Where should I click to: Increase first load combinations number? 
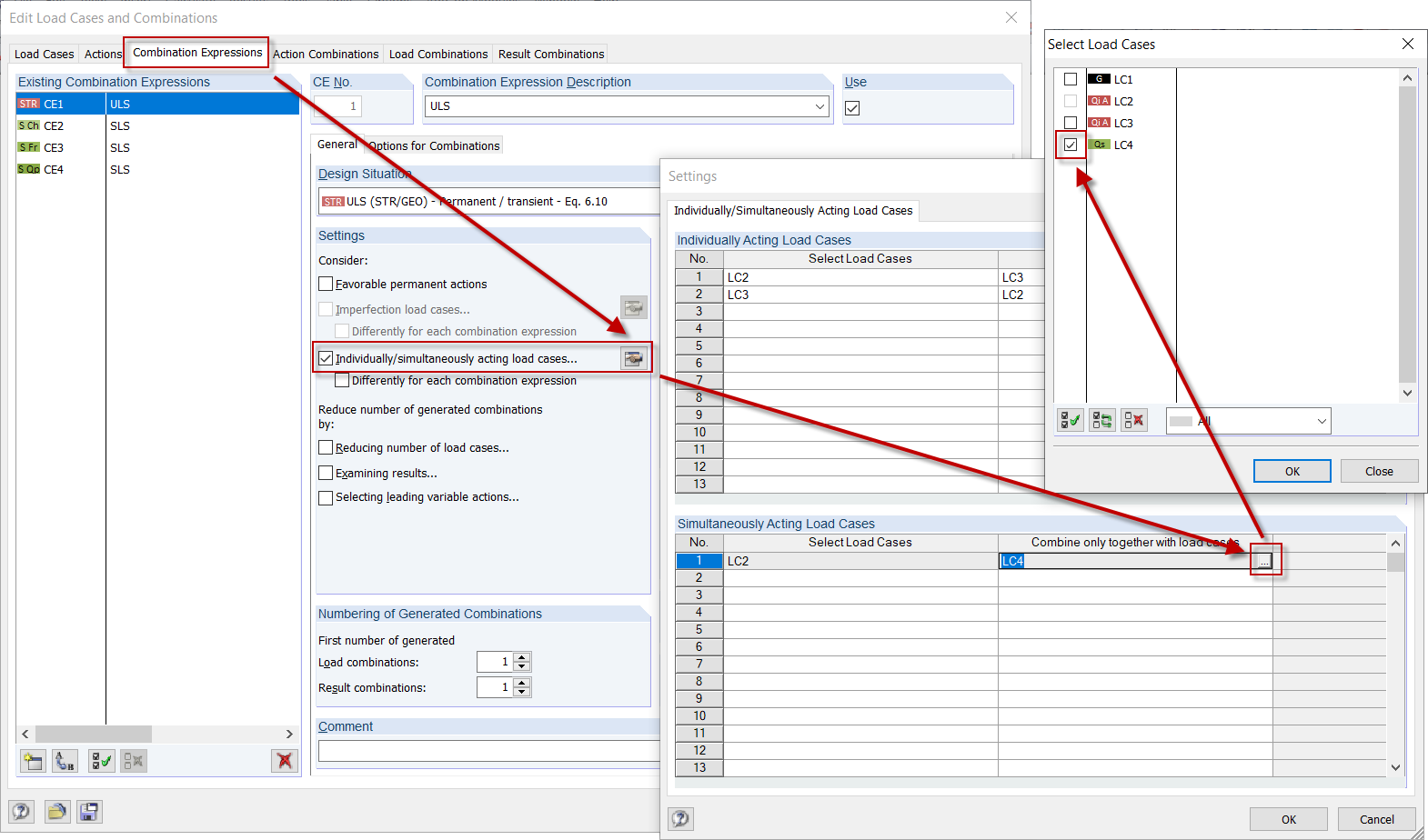[522, 657]
